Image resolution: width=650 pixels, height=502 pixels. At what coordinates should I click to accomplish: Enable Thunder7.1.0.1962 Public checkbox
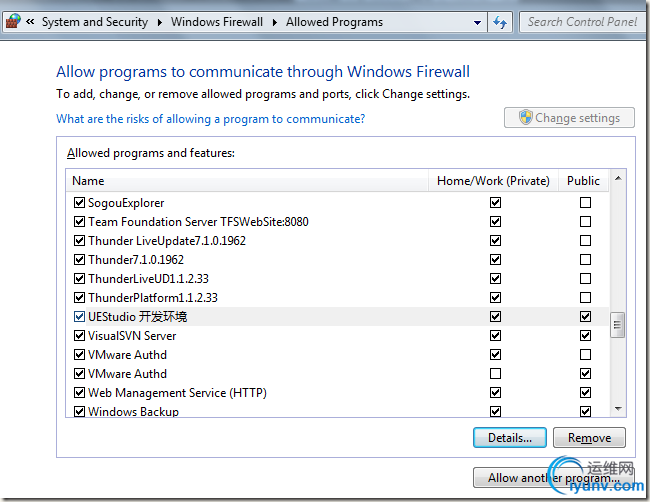pyautogui.click(x=585, y=260)
